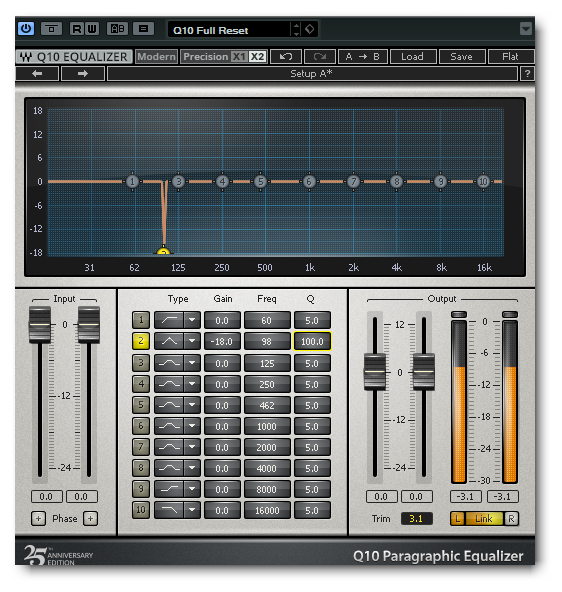Click the Save preset button
Viewport: 562px width, 592px height.
(462, 57)
